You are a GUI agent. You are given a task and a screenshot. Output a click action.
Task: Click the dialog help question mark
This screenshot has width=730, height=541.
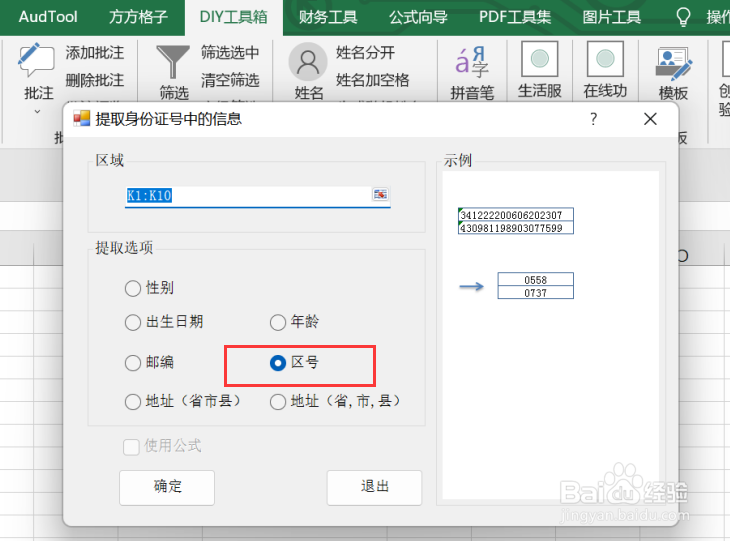593,119
